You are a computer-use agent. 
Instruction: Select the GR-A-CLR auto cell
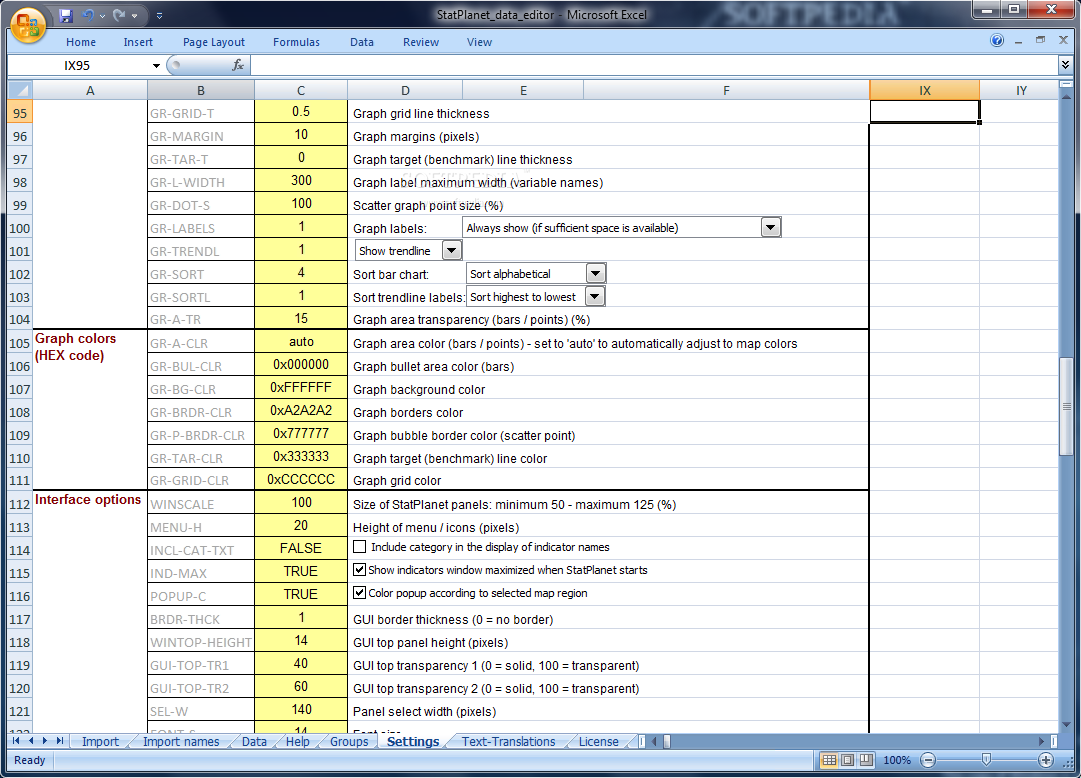coord(301,341)
